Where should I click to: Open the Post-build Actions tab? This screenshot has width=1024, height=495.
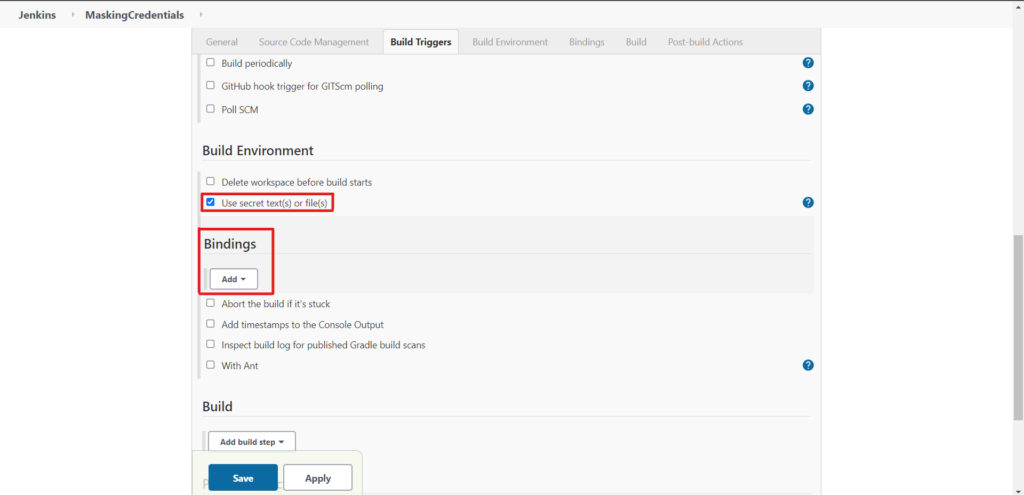tap(705, 42)
